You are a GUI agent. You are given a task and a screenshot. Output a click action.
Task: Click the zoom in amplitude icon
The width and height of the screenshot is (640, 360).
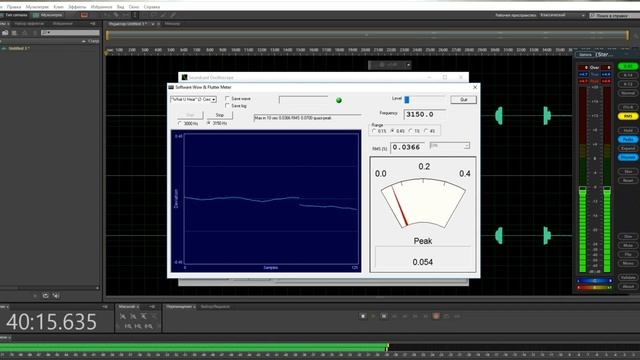click(x=123, y=316)
